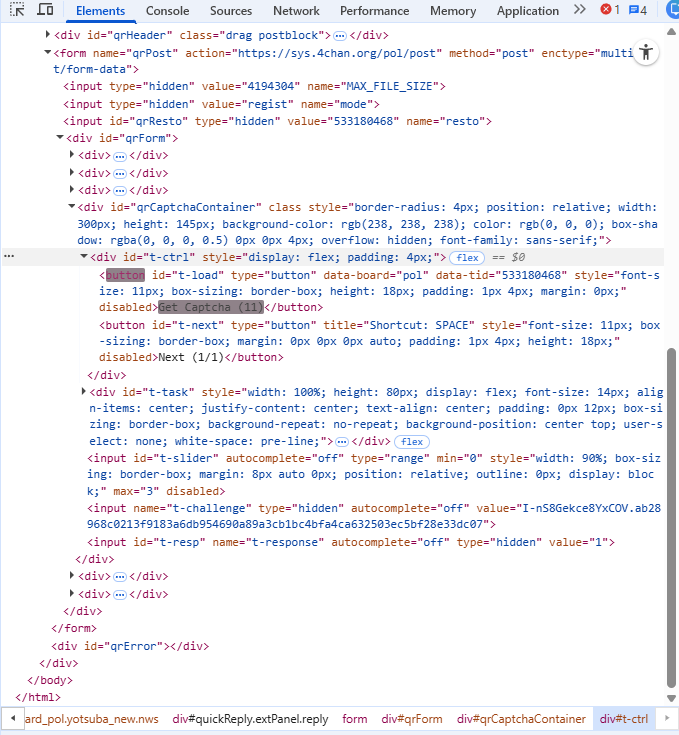
Task: Click the ard_pol.yotsuba_new.nws breadcrumb
Action: pyautogui.click(x=91, y=719)
